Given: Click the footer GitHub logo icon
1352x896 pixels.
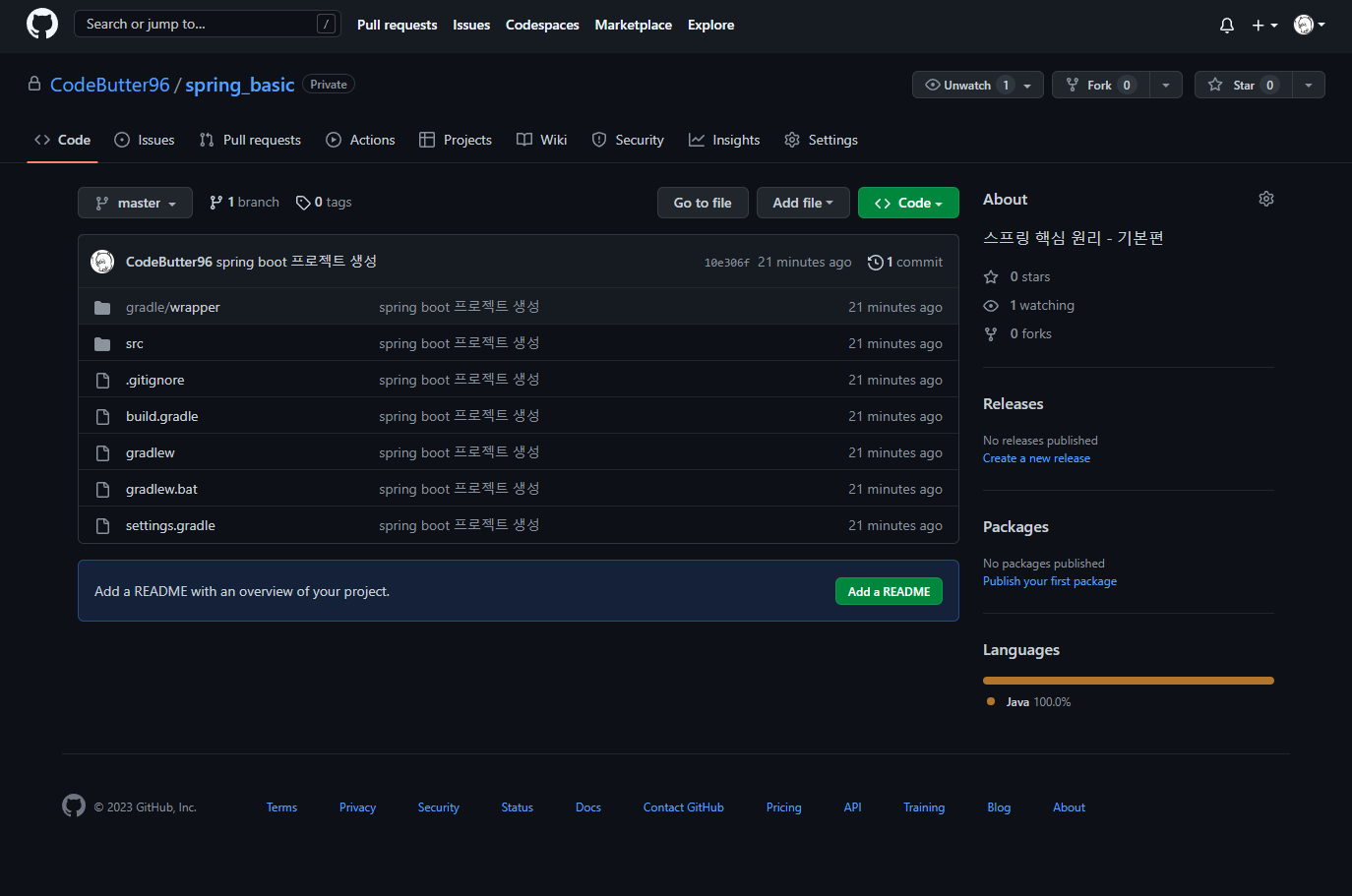Looking at the screenshot, I should click(x=74, y=806).
